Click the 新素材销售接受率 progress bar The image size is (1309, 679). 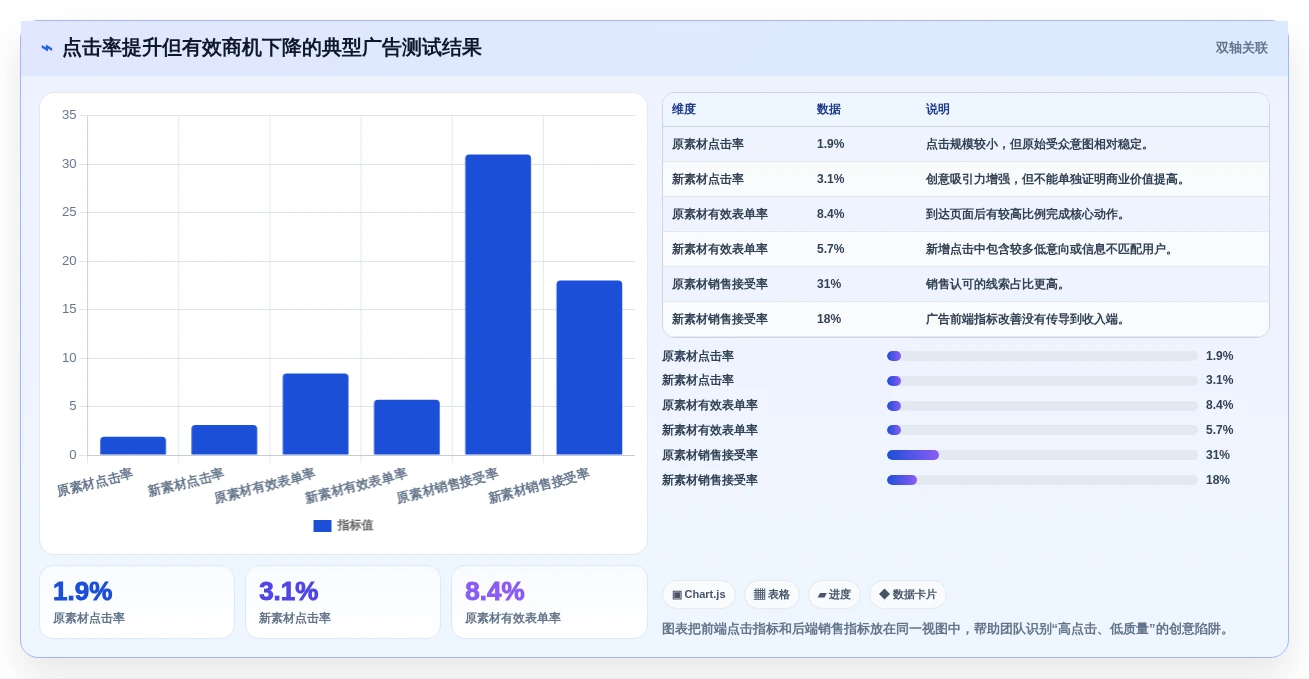point(1042,480)
